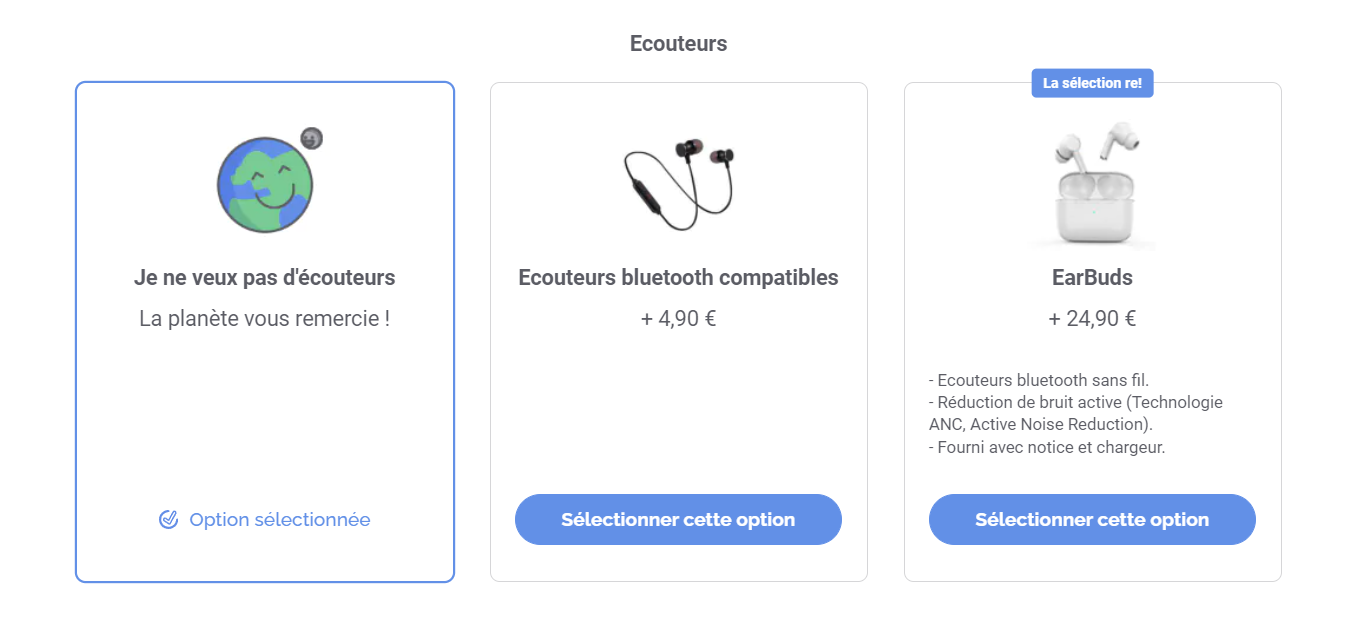Click the '+ 4,90 €' price
This screenshot has height=622, width=1366.
678,319
